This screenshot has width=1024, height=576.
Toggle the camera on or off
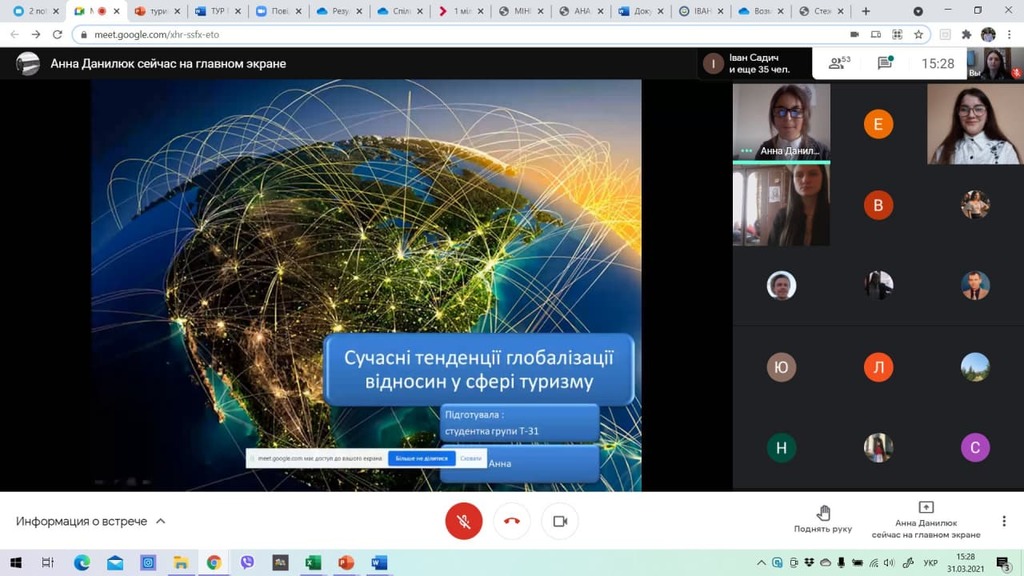(560, 521)
